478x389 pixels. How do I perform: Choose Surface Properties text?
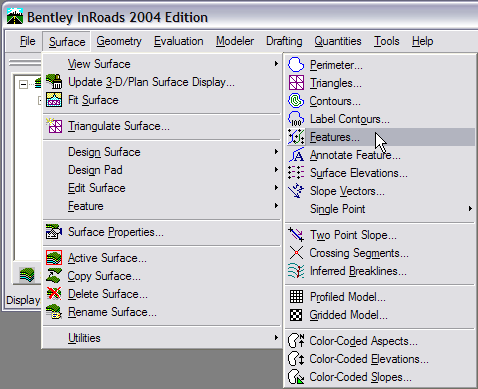coord(116,232)
